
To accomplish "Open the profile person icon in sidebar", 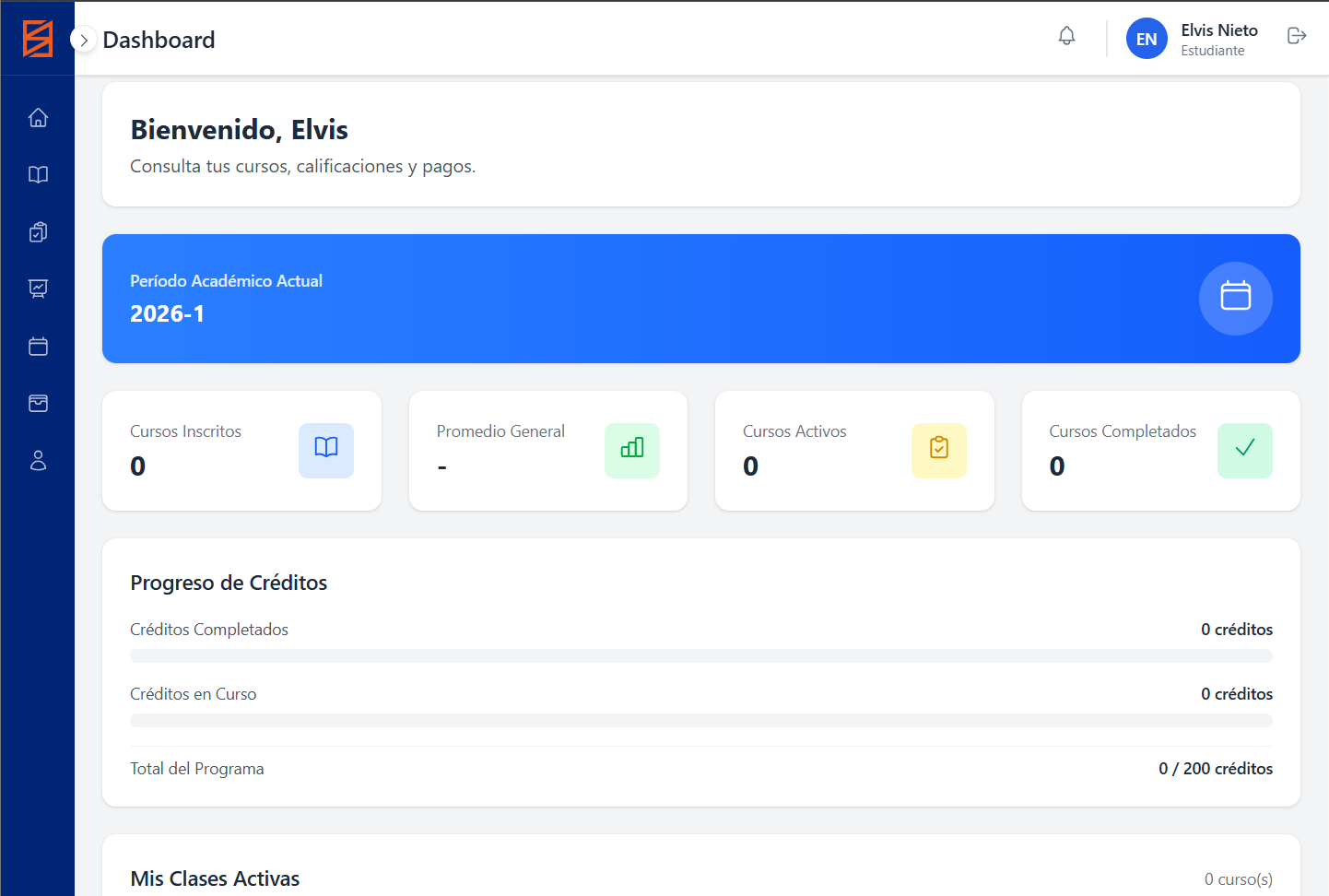I will (x=38, y=460).
